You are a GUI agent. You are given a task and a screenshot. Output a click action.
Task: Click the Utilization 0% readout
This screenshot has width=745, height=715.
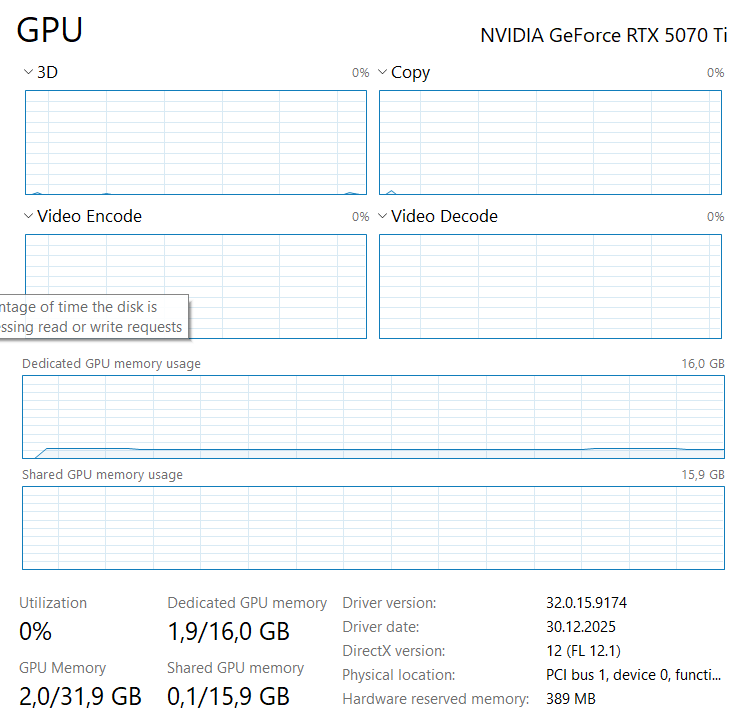[x=36, y=632]
